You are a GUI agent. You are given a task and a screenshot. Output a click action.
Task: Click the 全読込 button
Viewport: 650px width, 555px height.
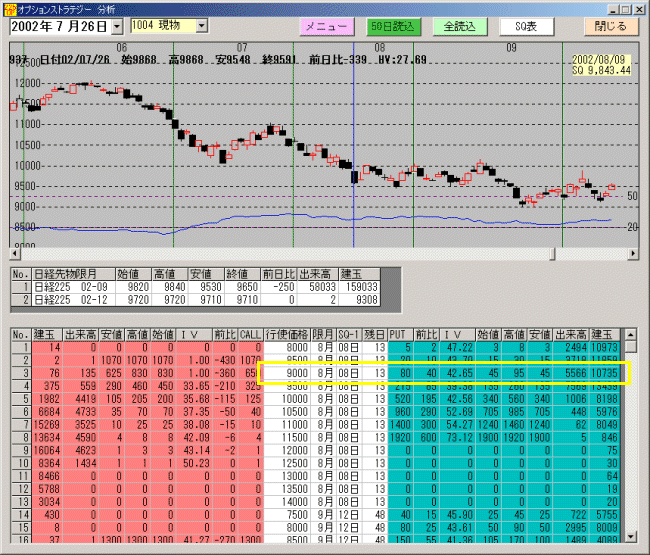[x=460, y=26]
